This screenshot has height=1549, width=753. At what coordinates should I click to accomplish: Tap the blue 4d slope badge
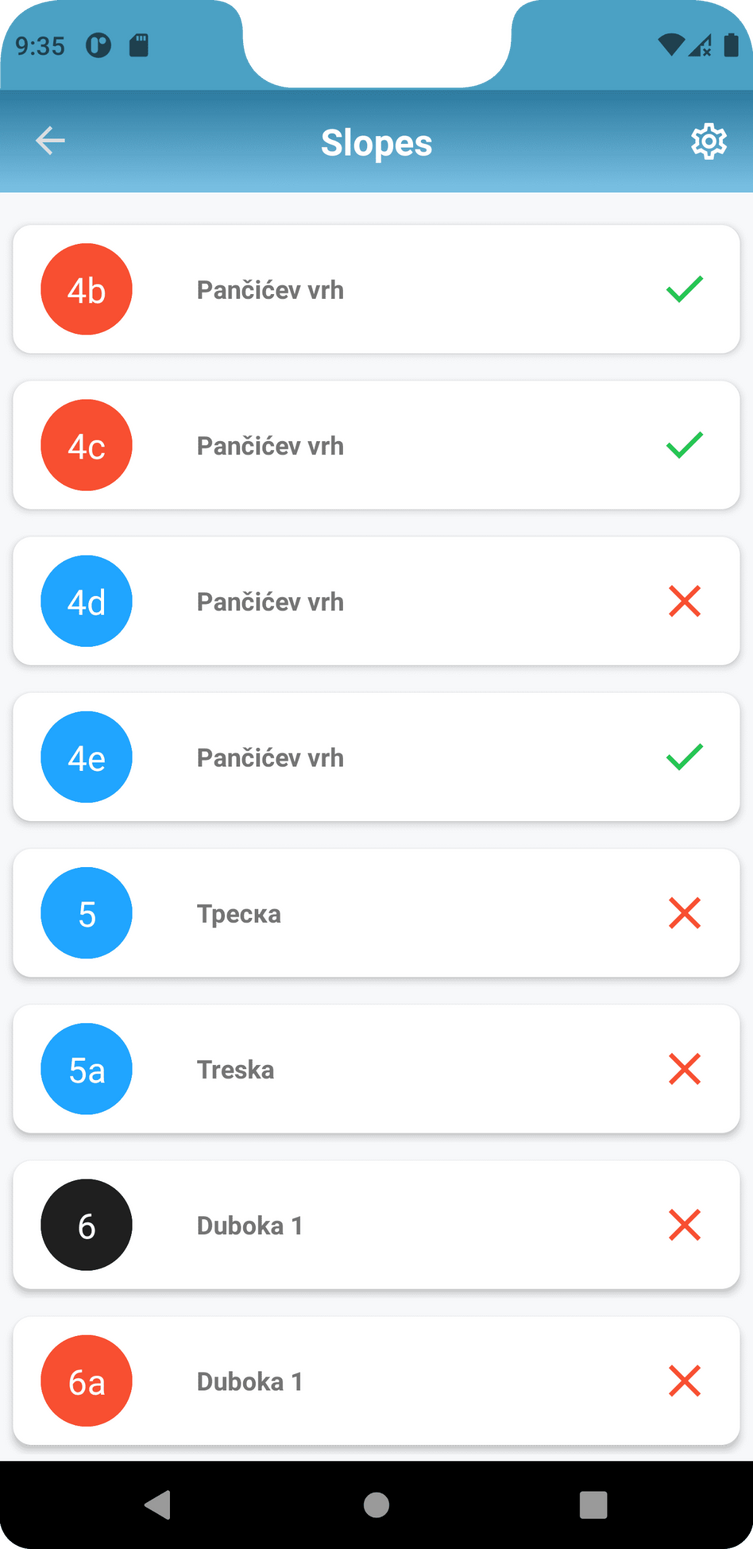point(86,601)
